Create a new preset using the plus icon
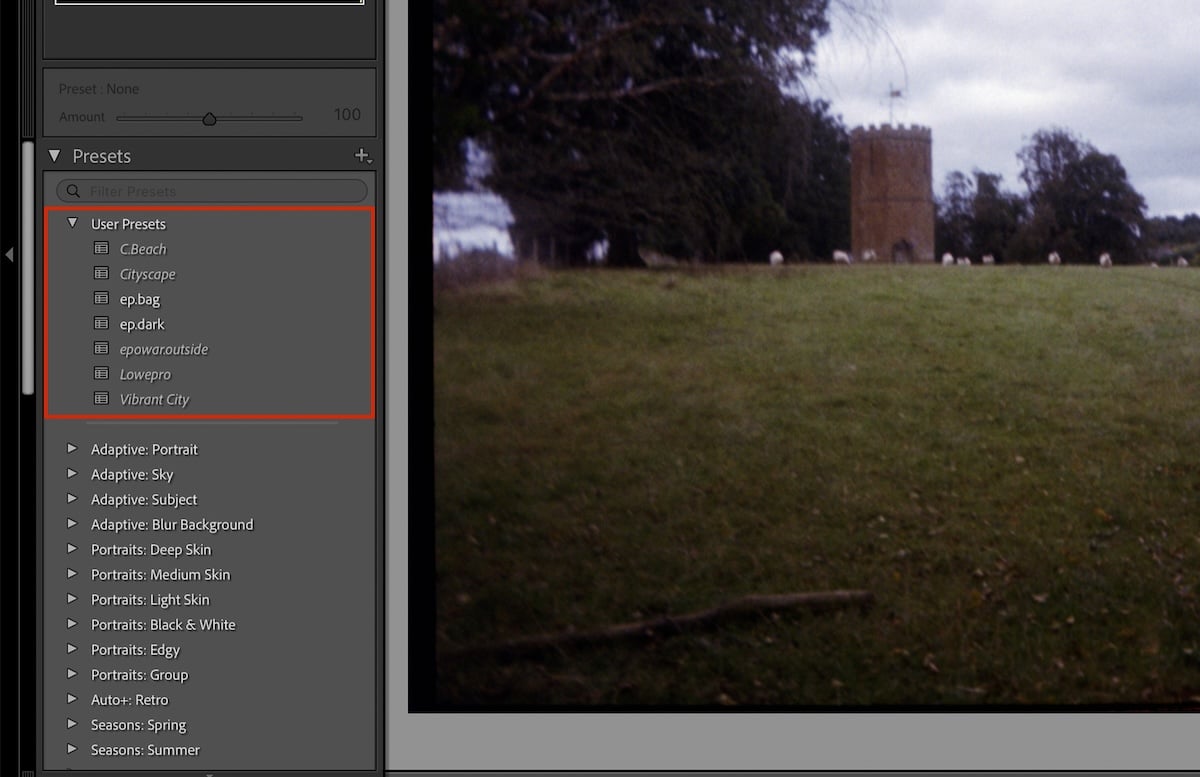The width and height of the screenshot is (1200, 777). (362, 156)
